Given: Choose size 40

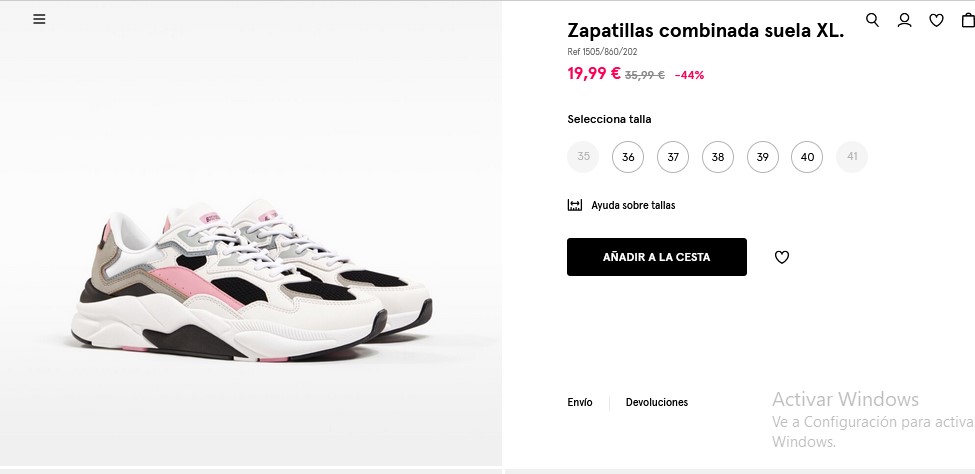Looking at the screenshot, I should pos(807,157).
